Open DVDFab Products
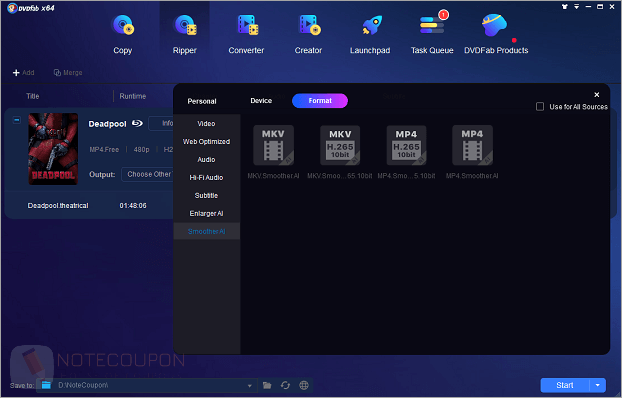 [496, 35]
